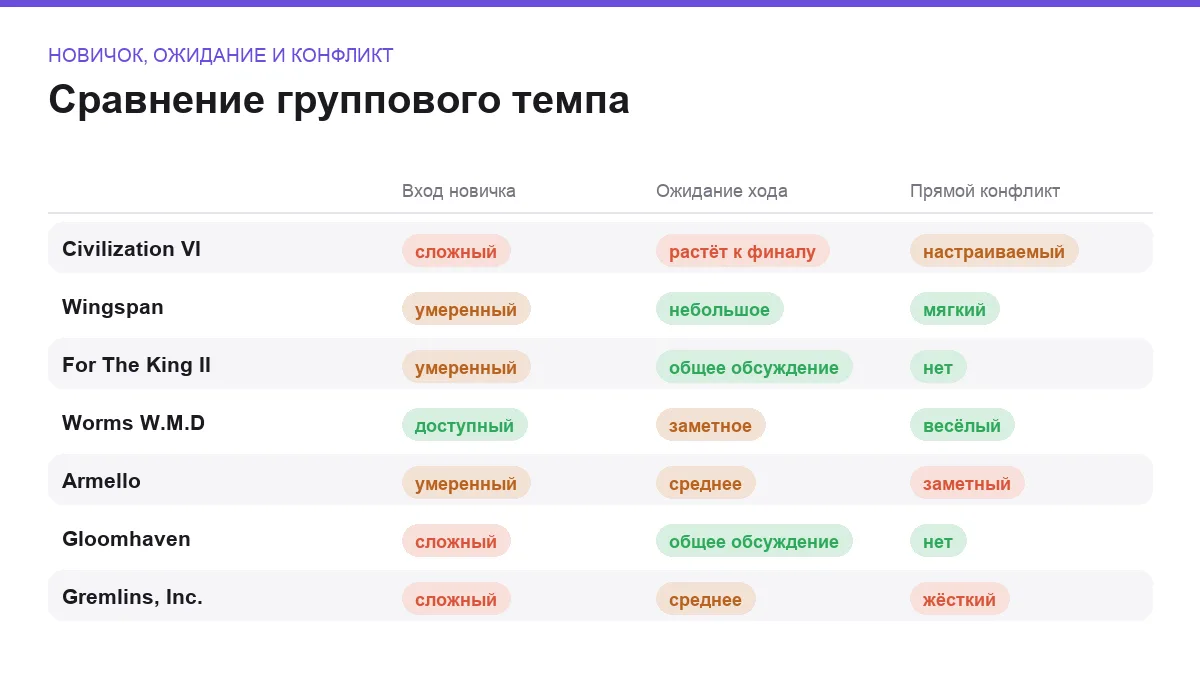Click the 'Вход новичка' column header
Viewport: 1200px width, 676px height.
(x=459, y=191)
